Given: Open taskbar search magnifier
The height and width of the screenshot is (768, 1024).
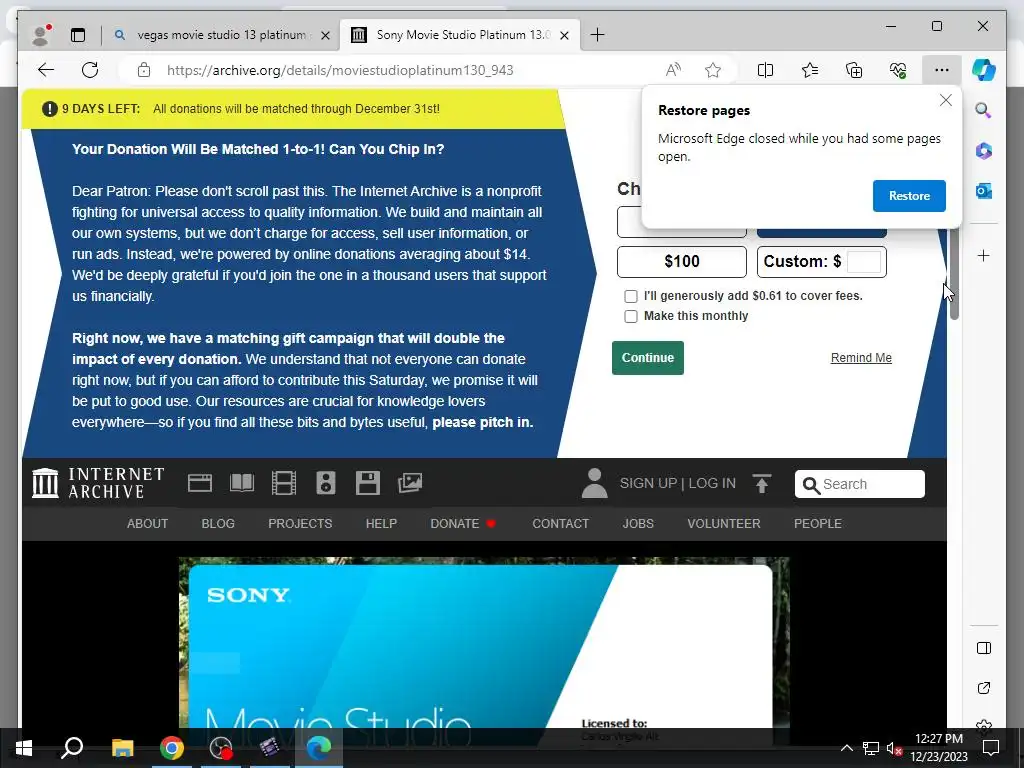Looking at the screenshot, I should pos(72,748).
